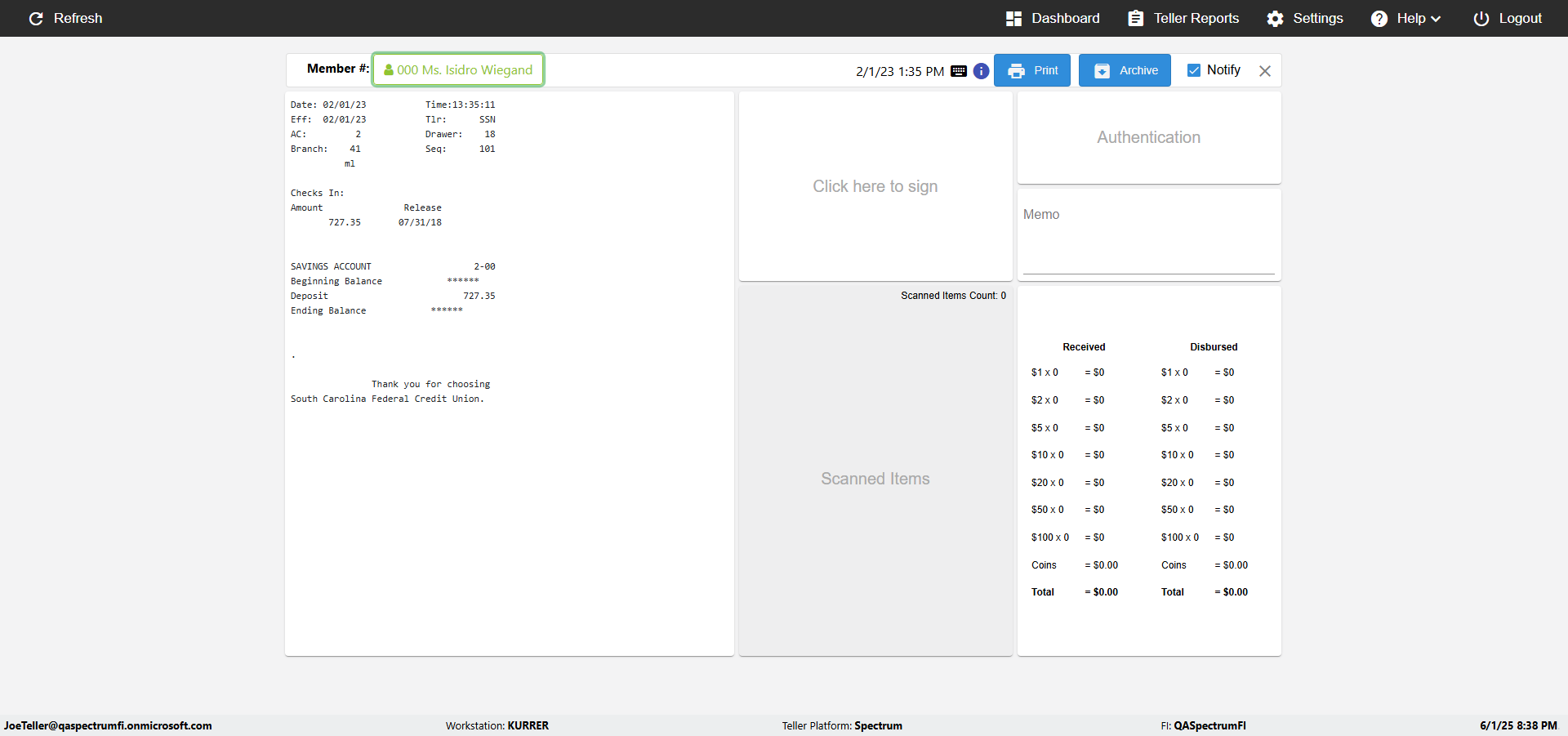Image resolution: width=1568 pixels, height=736 pixels.
Task: Click the Notify label text
Action: coord(1223,70)
